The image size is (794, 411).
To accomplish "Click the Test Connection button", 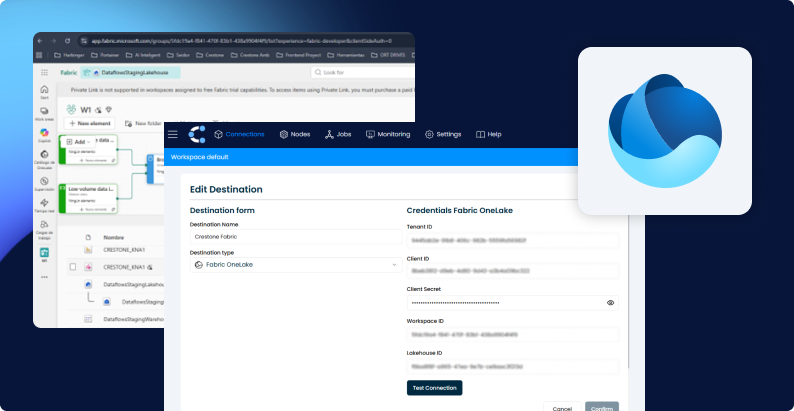I will click(434, 388).
